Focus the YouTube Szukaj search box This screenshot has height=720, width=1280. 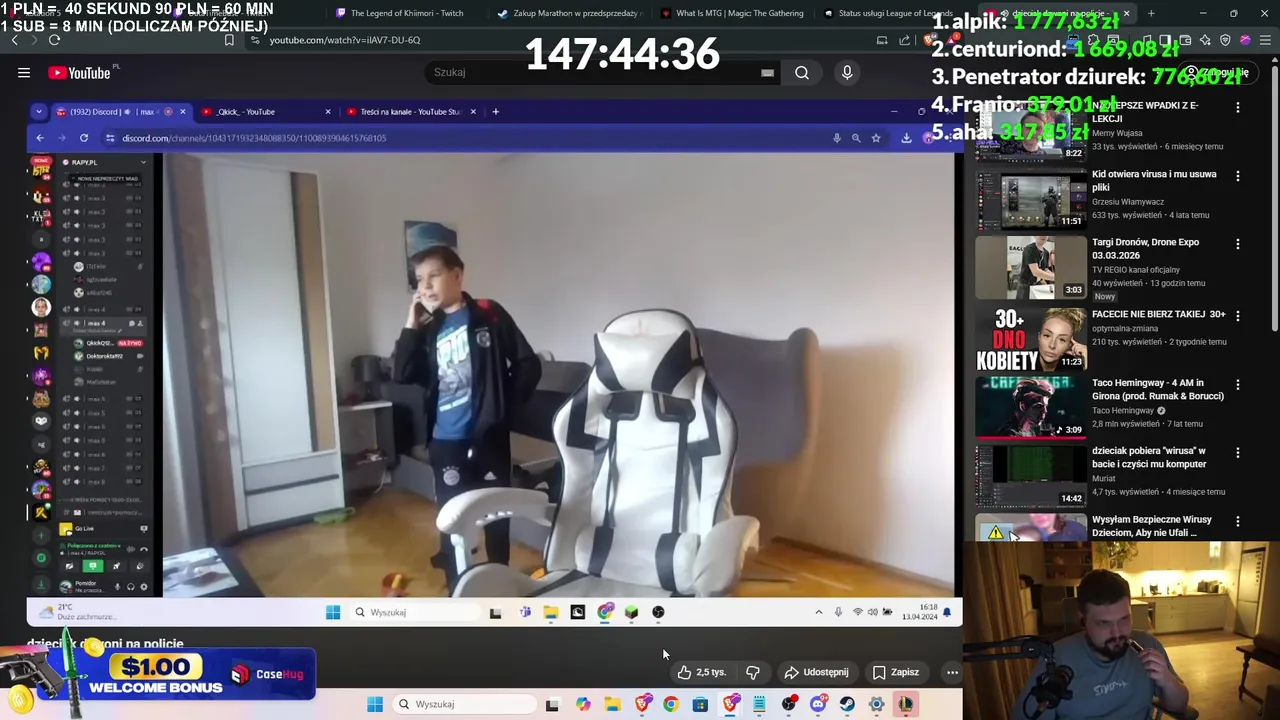point(603,72)
